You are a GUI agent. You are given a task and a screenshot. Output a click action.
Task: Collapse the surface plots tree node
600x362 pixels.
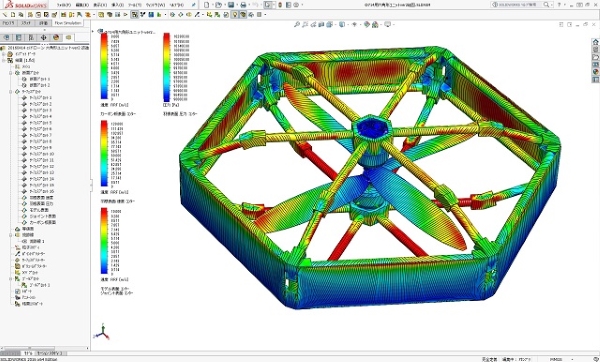pos(11,91)
